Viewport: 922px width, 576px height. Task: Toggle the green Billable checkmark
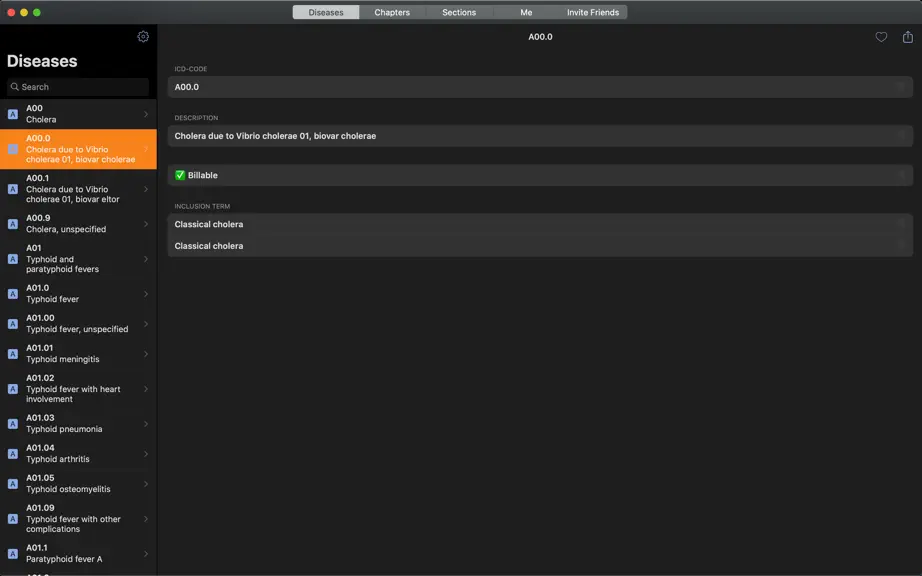tap(180, 175)
